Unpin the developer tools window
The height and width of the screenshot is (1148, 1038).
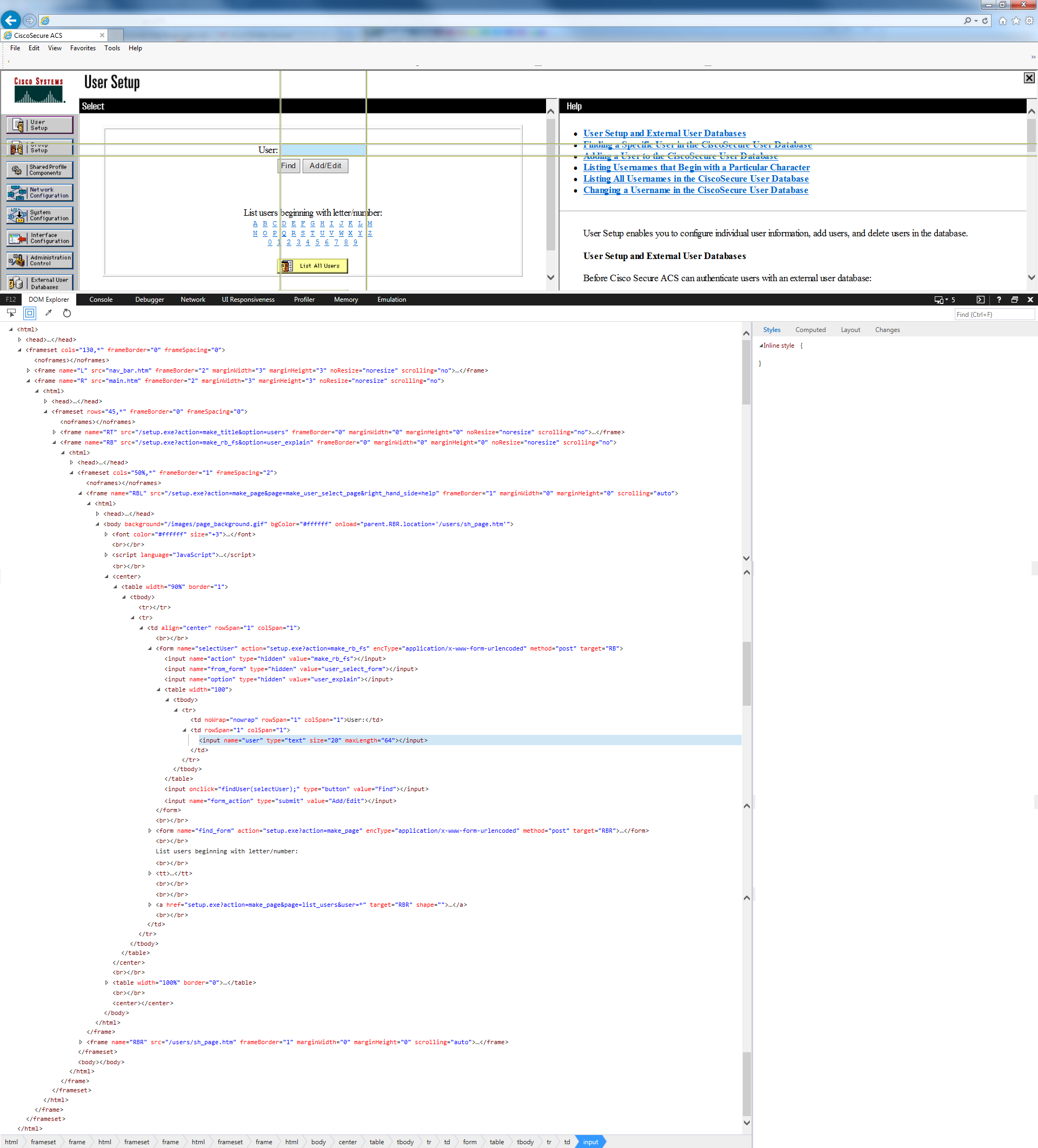(1015, 300)
